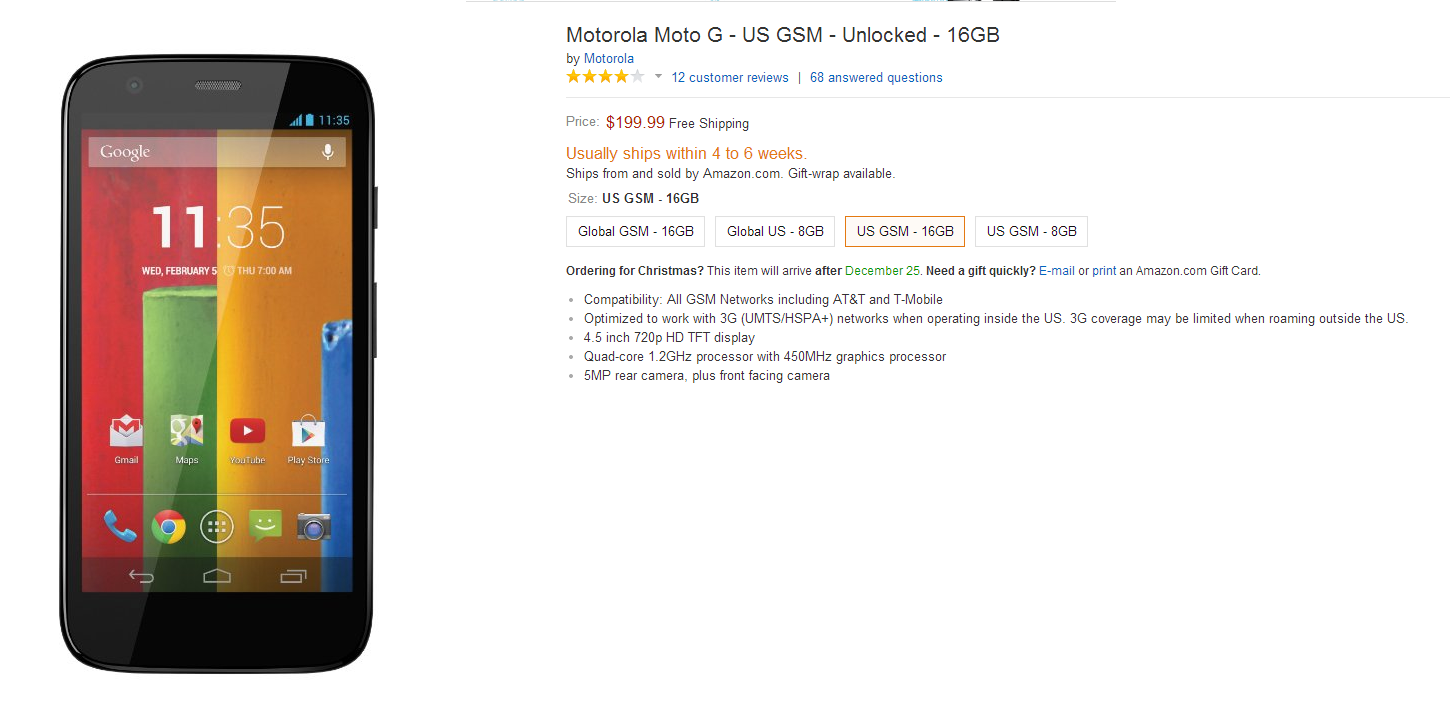Click the green Messaging icon on the phone
The image size is (1450, 706).
[265, 525]
